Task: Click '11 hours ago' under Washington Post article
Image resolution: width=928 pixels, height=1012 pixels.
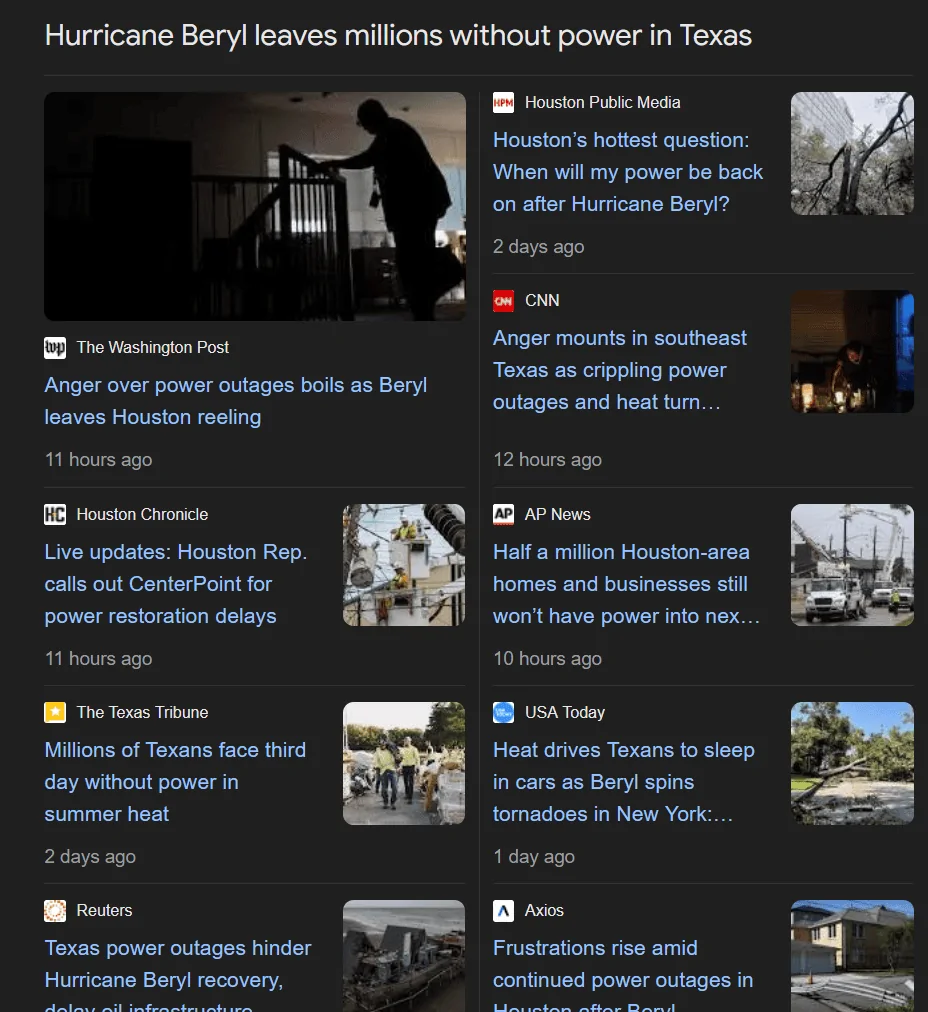Action: point(98,460)
